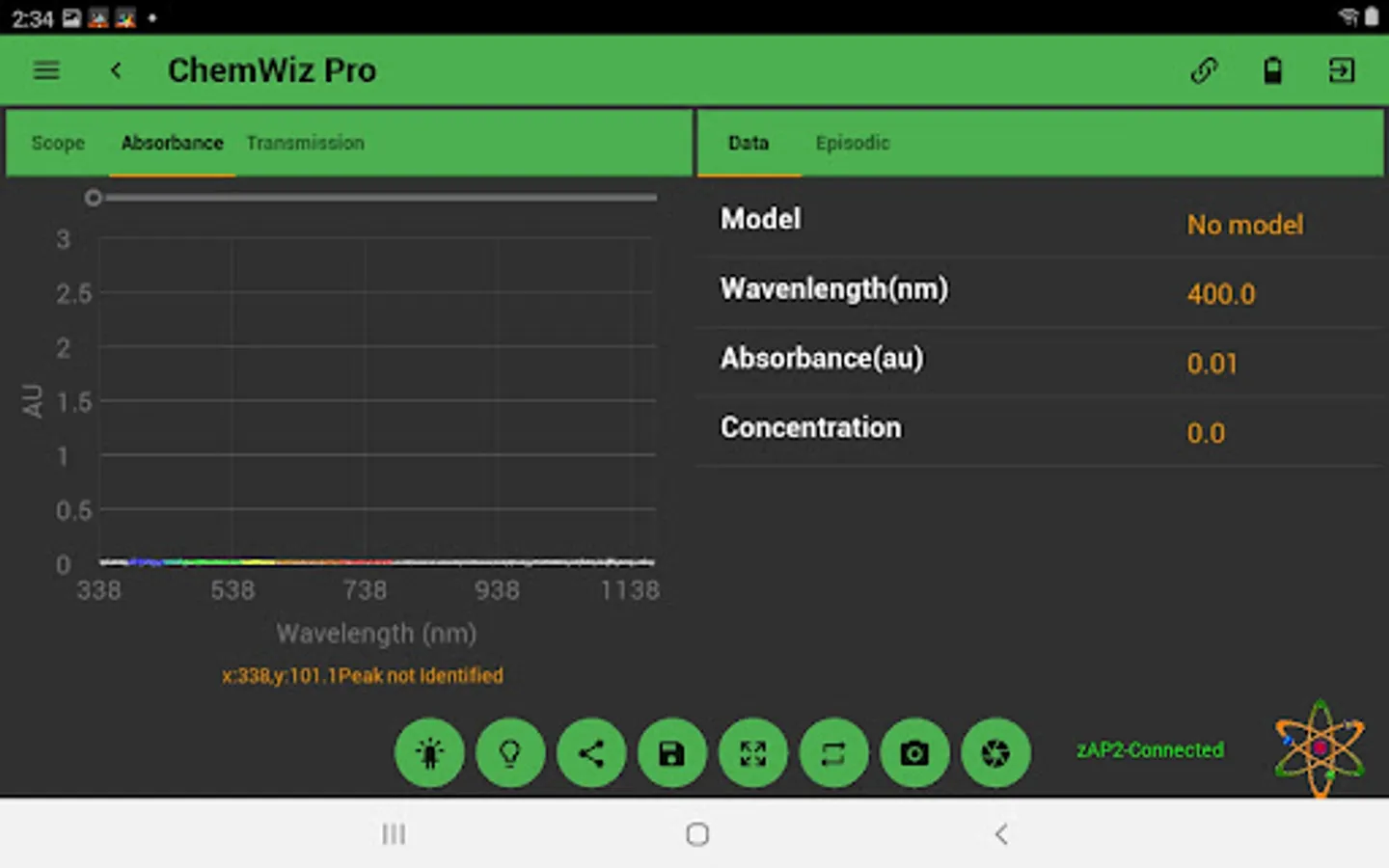Image resolution: width=1389 pixels, height=868 pixels.
Task: Tap the link connection icon in header
Action: pyautogui.click(x=1204, y=70)
